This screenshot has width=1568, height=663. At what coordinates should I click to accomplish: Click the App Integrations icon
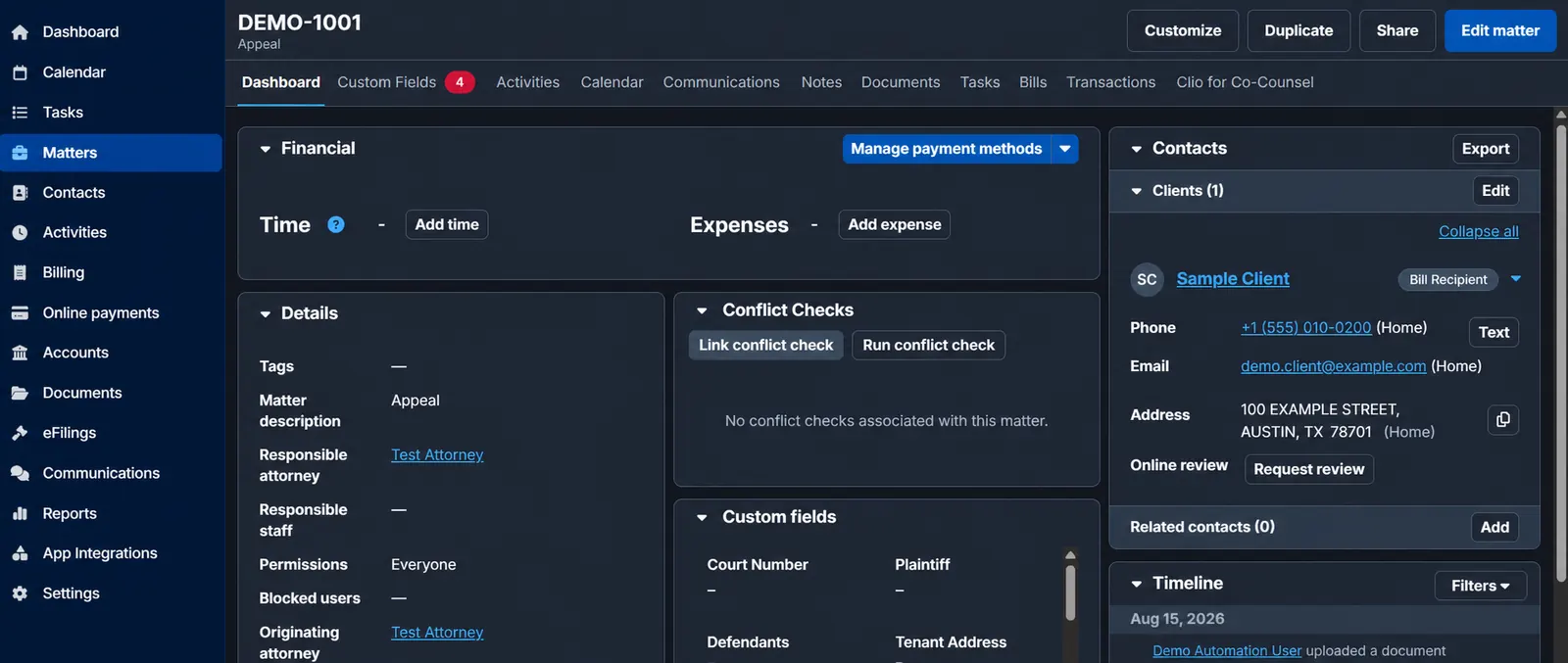click(20, 553)
